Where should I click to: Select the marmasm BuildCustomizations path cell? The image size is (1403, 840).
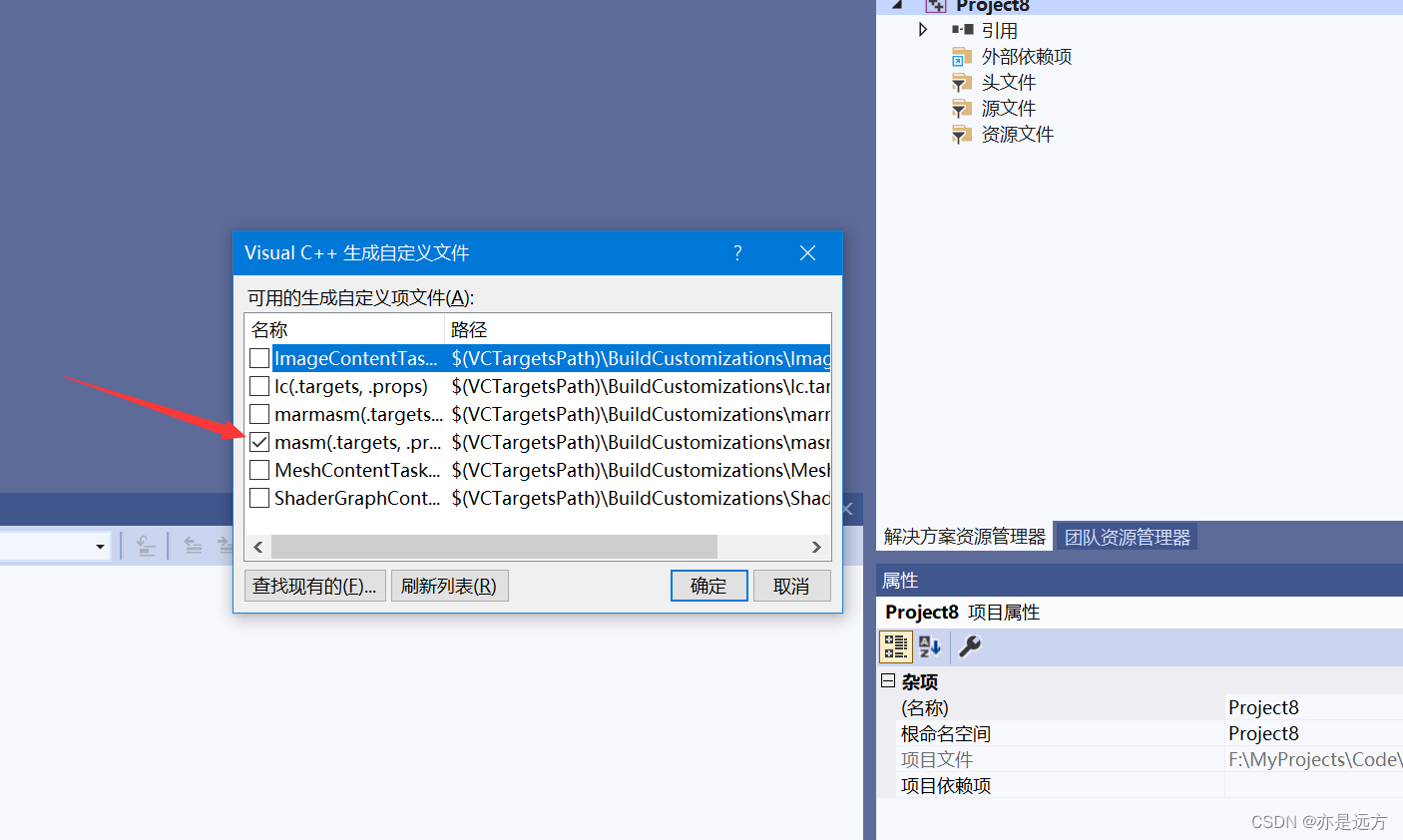(640, 414)
